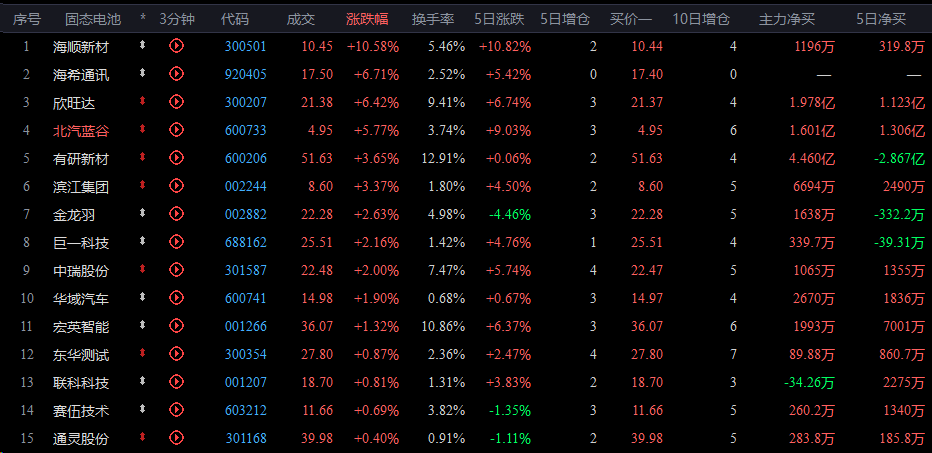Viewport: 932px width, 453px height.
Task: Open stock code 603212
Action: (x=245, y=410)
